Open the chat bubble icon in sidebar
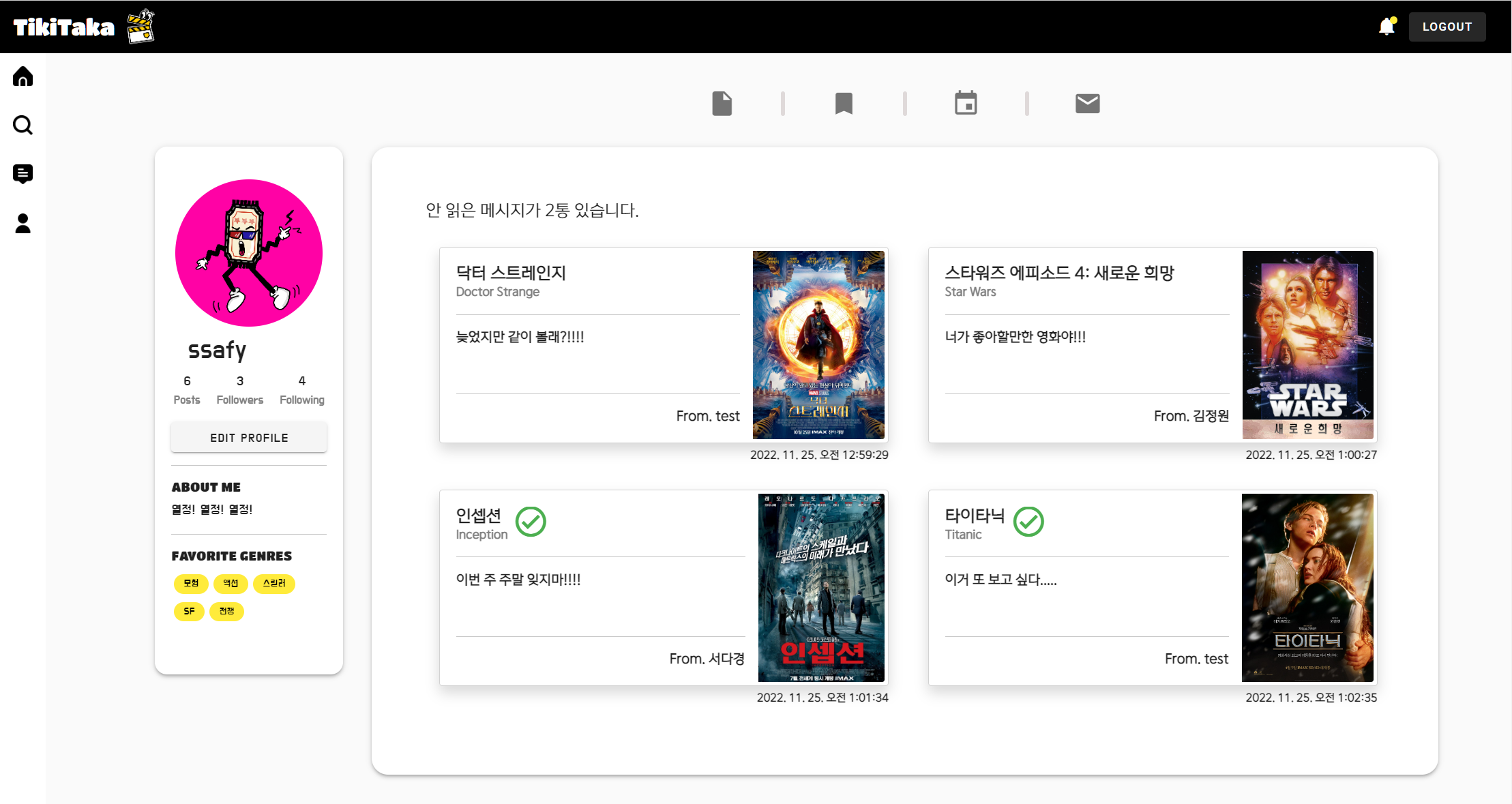The image size is (1512, 804). click(x=23, y=174)
